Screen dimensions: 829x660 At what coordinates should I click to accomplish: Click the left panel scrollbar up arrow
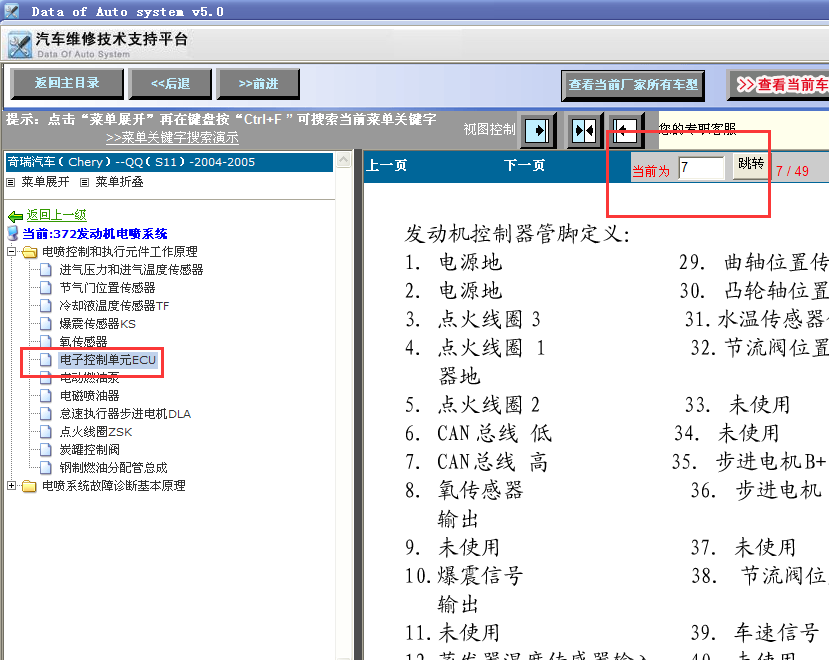[344, 160]
